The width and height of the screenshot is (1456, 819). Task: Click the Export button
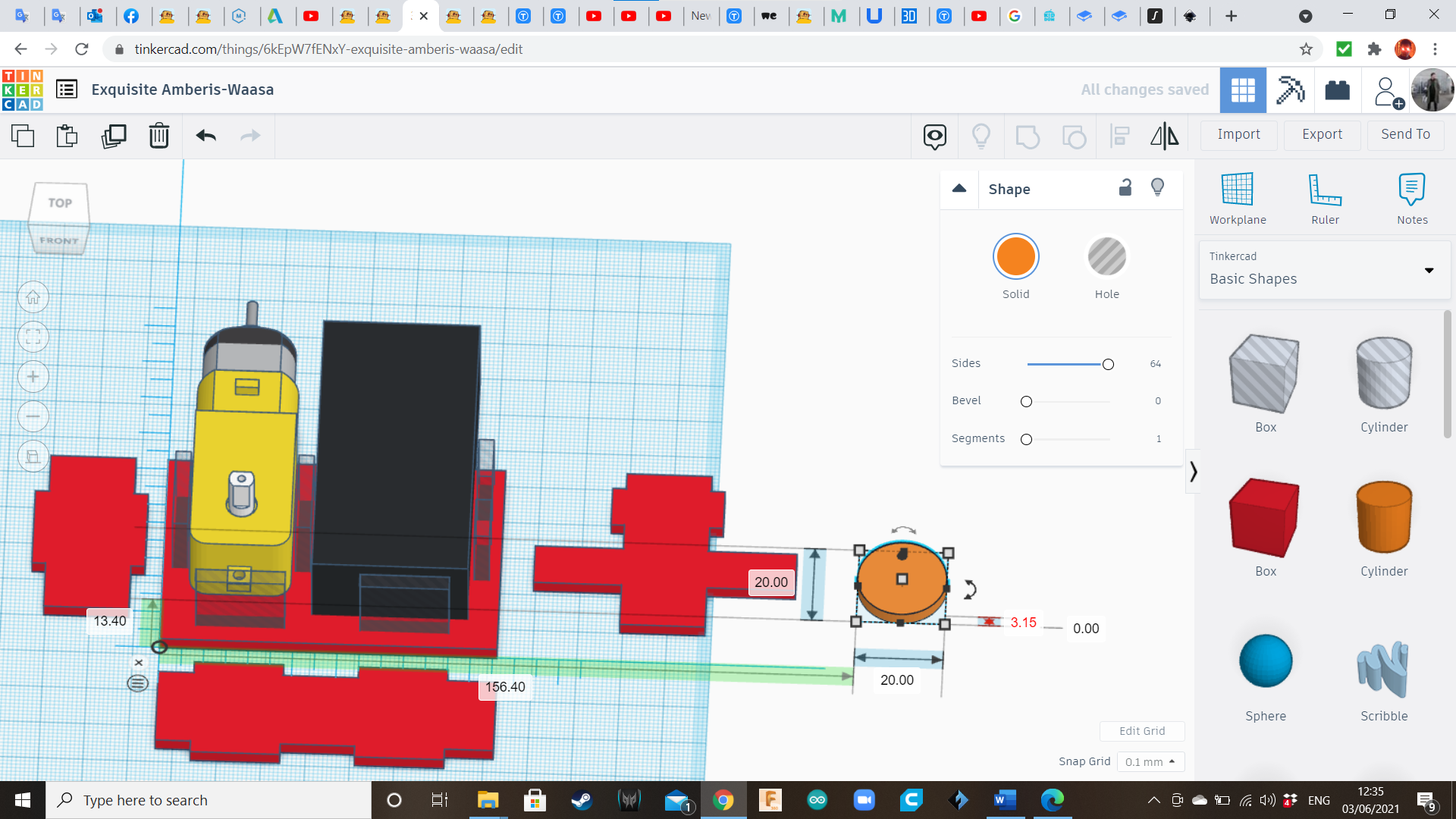pos(1321,134)
